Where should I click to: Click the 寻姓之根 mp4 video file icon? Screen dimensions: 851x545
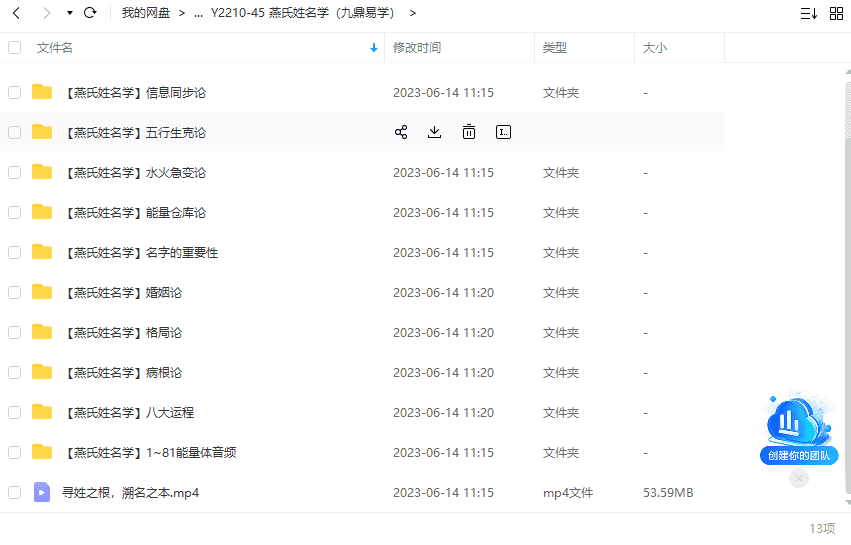42,492
